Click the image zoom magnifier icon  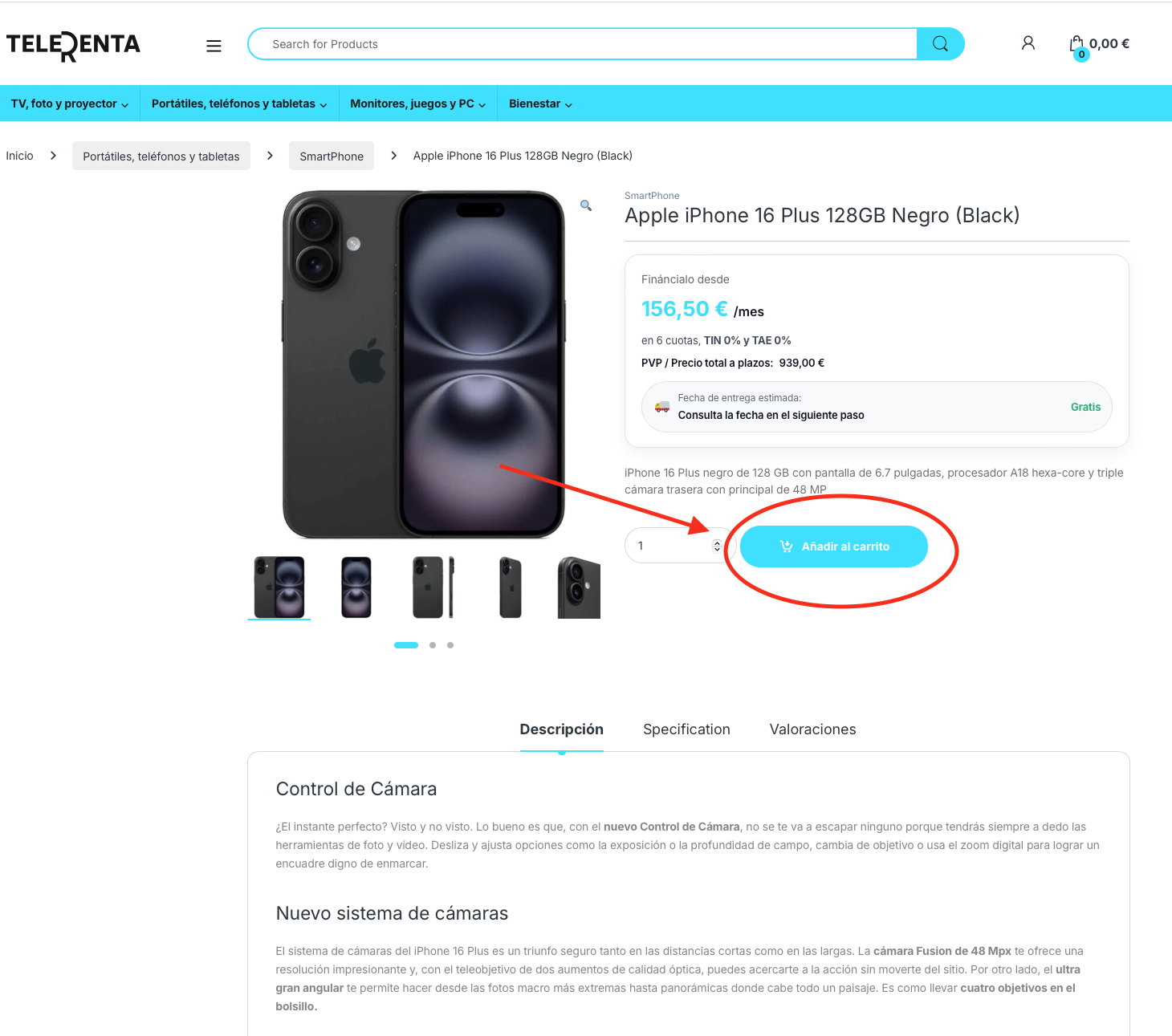pyautogui.click(x=586, y=205)
